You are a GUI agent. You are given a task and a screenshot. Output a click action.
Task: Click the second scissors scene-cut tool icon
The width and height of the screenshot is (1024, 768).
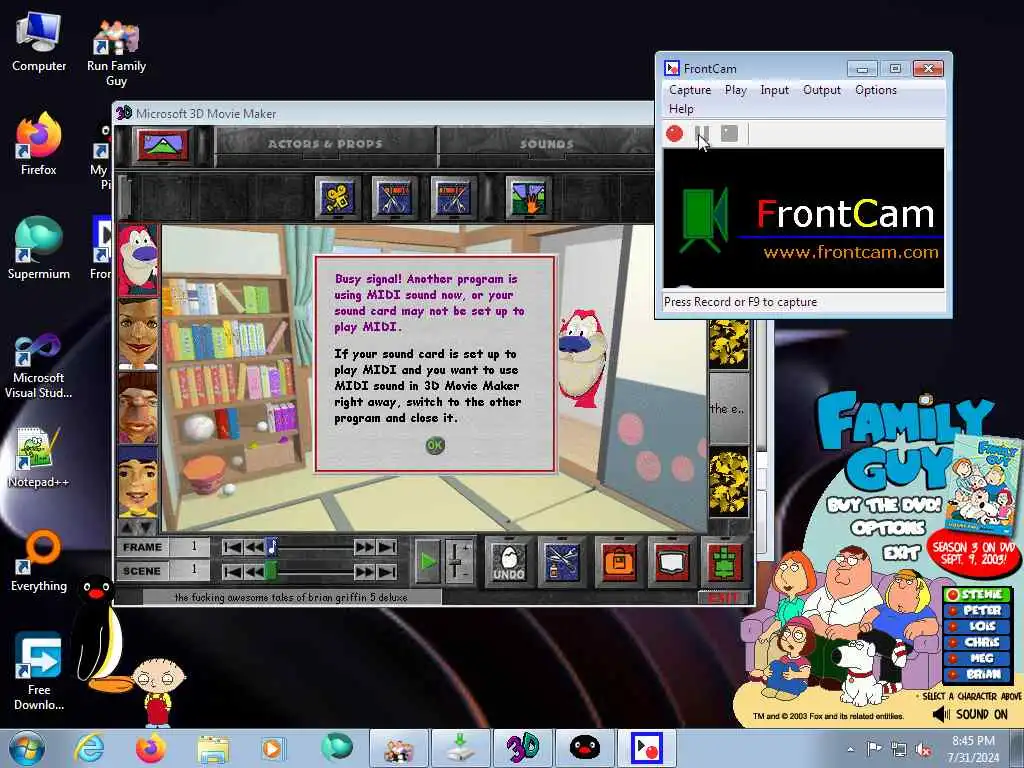[453, 198]
